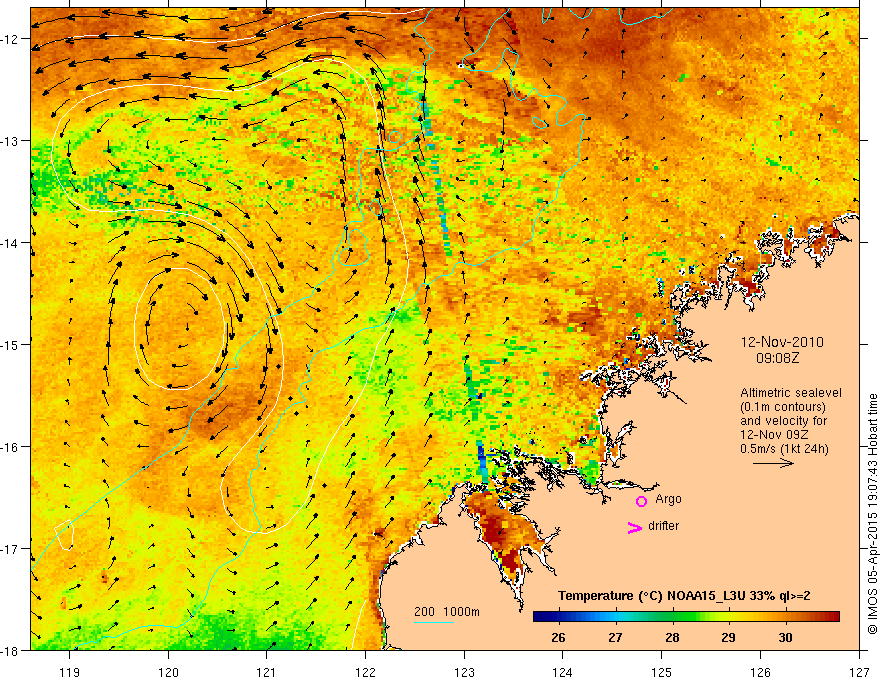Click the longitude 120 axis label
Screen dimensions: 880x680
click(168, 672)
